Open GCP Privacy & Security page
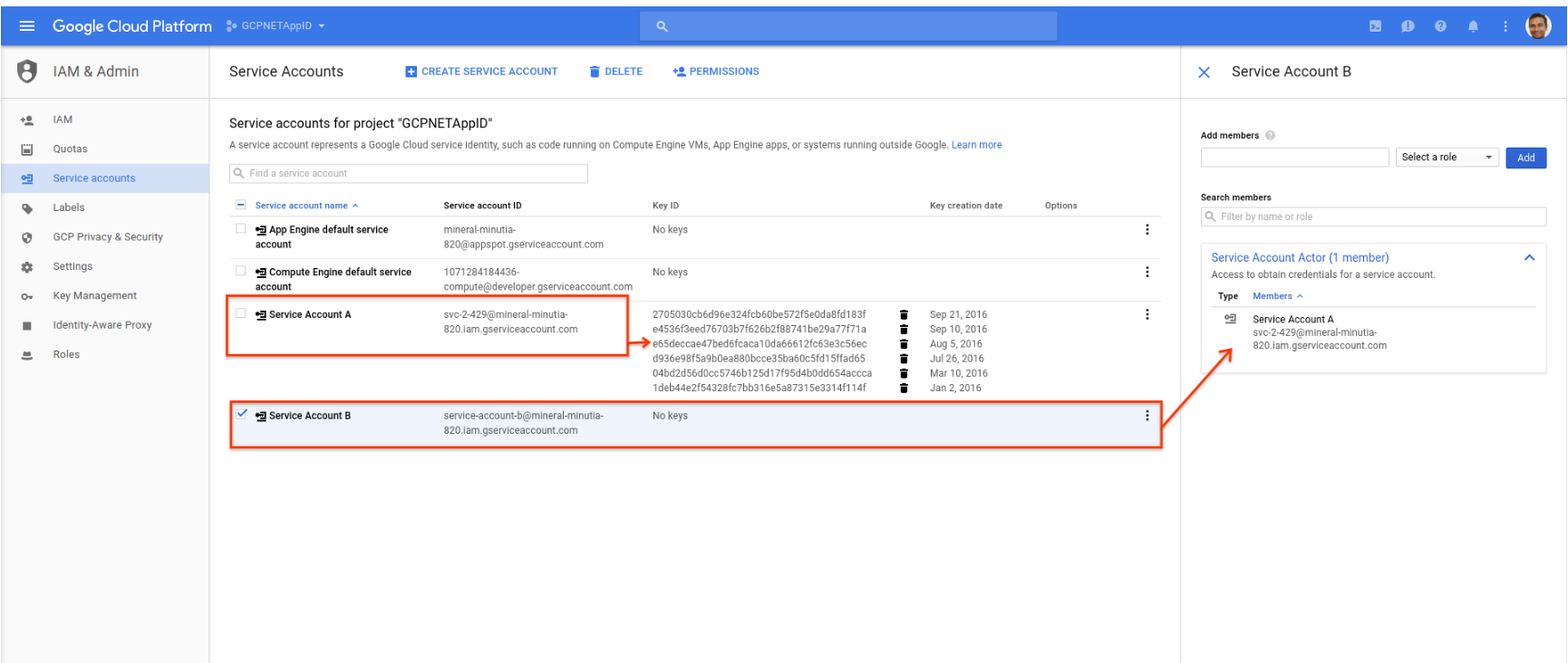1568x663 pixels. point(108,237)
